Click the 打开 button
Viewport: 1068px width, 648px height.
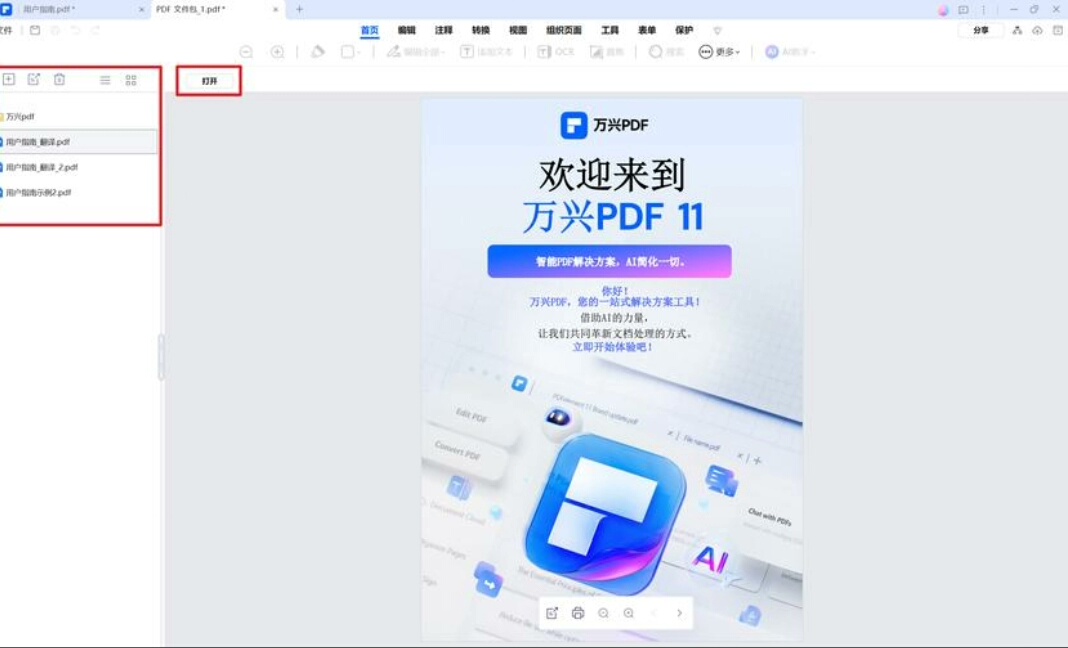[209, 80]
